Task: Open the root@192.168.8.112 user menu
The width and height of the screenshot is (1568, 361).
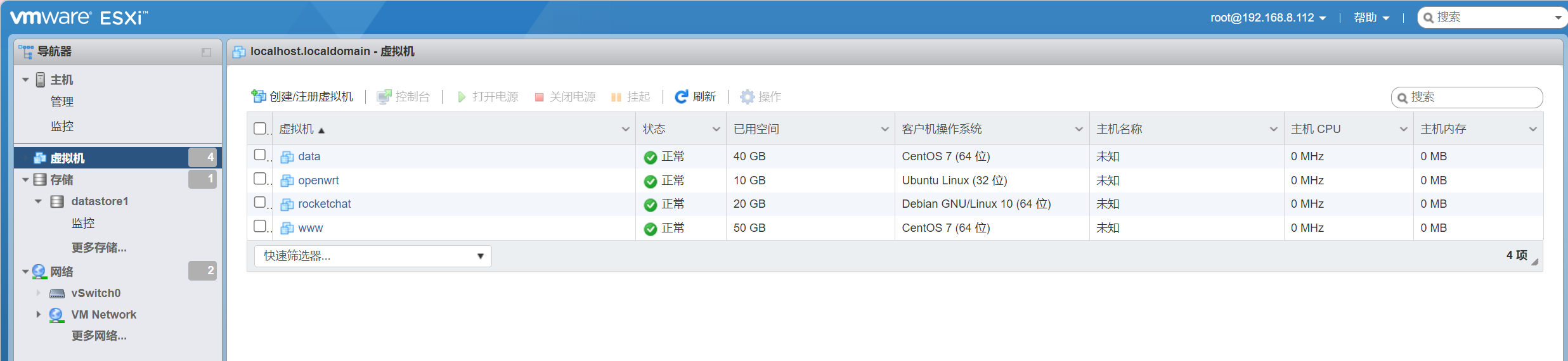Action: (x=1268, y=18)
